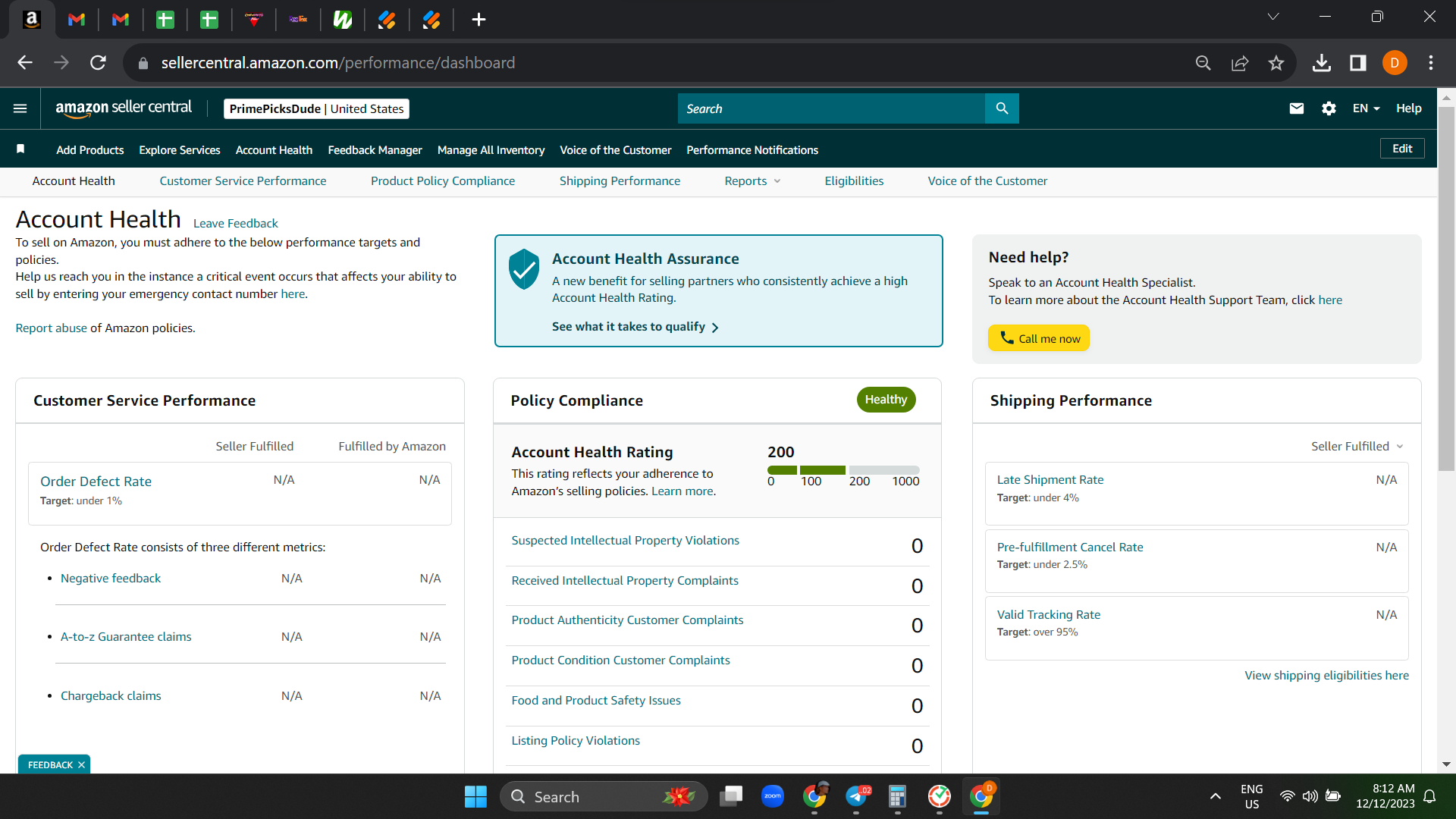
Task: Open Chrome downloads
Action: click(x=1322, y=63)
